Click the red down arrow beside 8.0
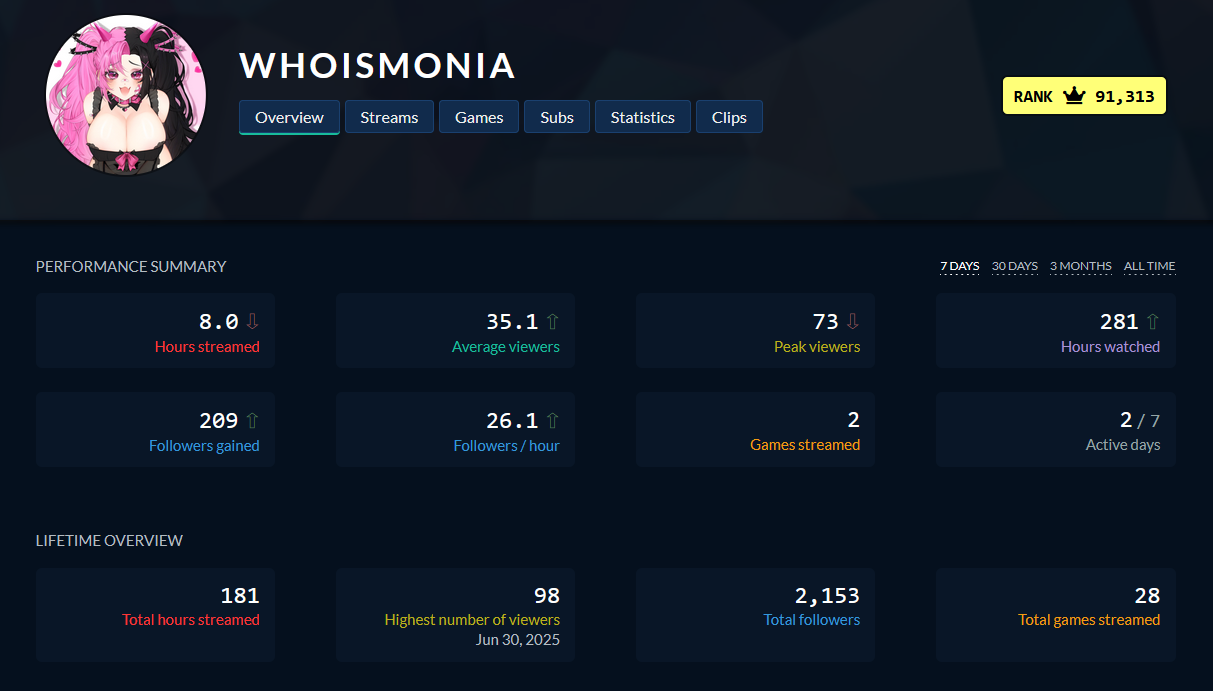Image resolution: width=1213 pixels, height=691 pixels. 252,322
